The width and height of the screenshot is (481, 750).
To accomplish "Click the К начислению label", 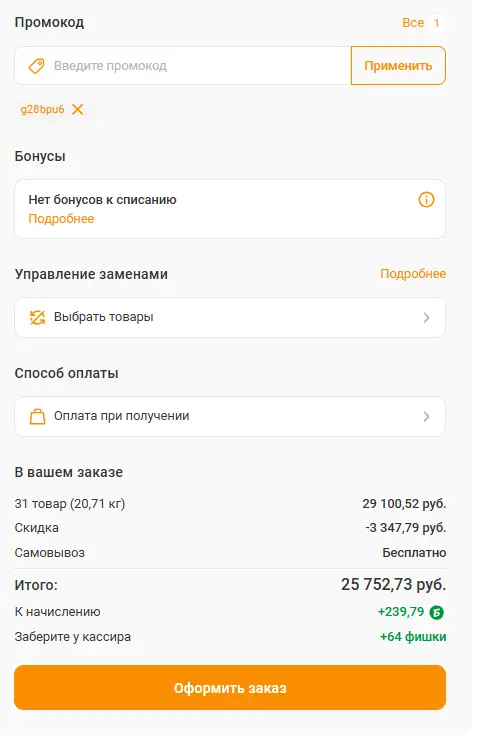I will pyautogui.click(x=57, y=612).
